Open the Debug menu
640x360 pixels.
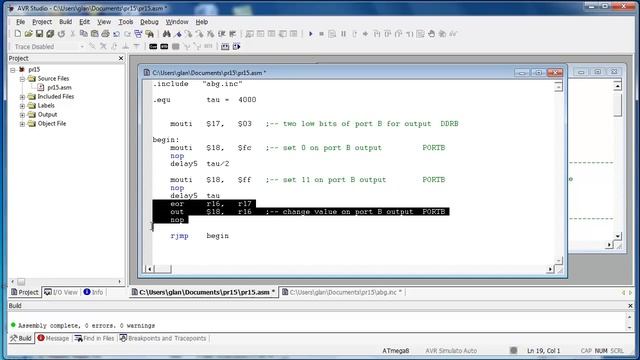(x=149, y=22)
